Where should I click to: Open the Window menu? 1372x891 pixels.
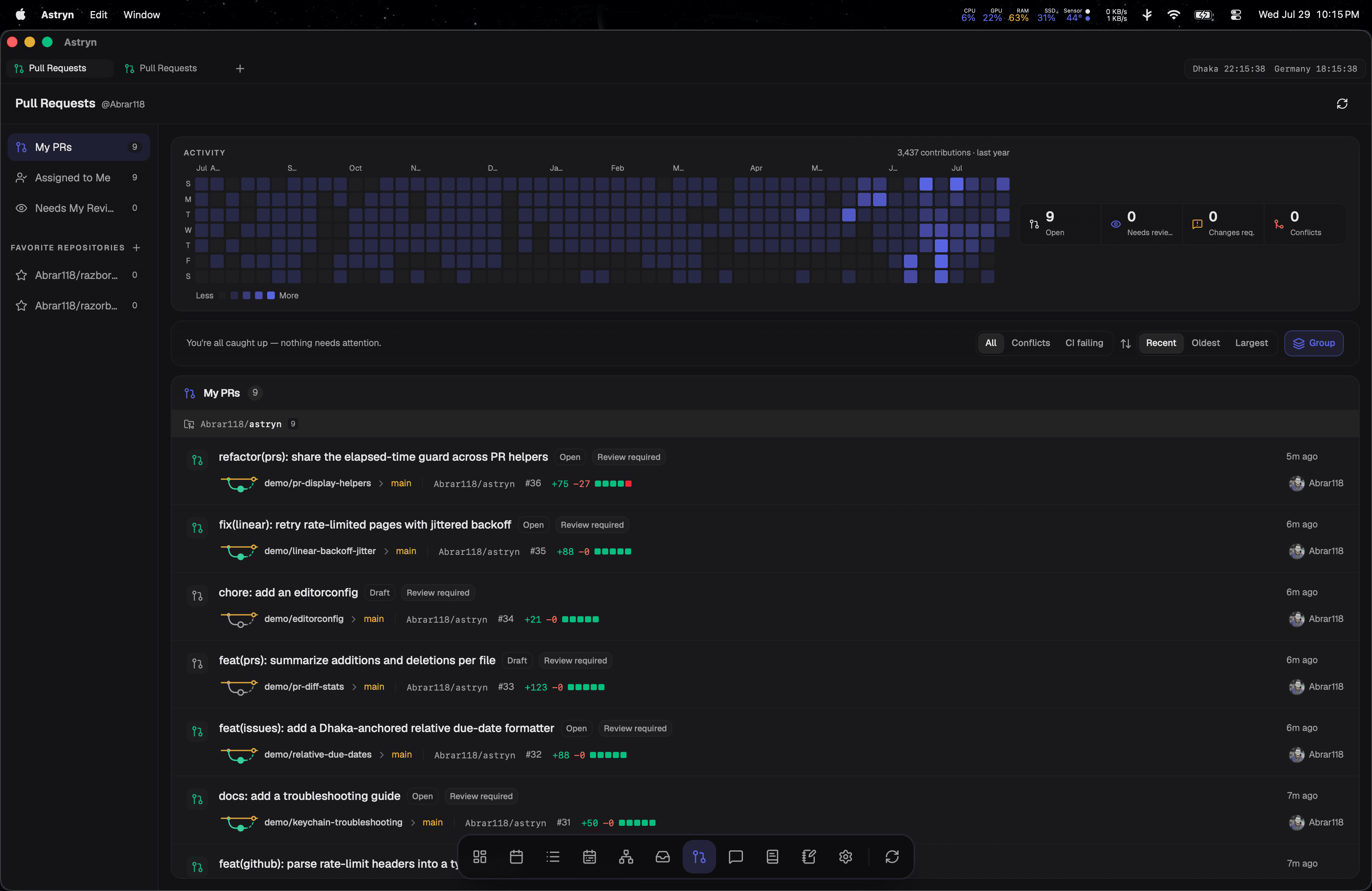(x=142, y=14)
